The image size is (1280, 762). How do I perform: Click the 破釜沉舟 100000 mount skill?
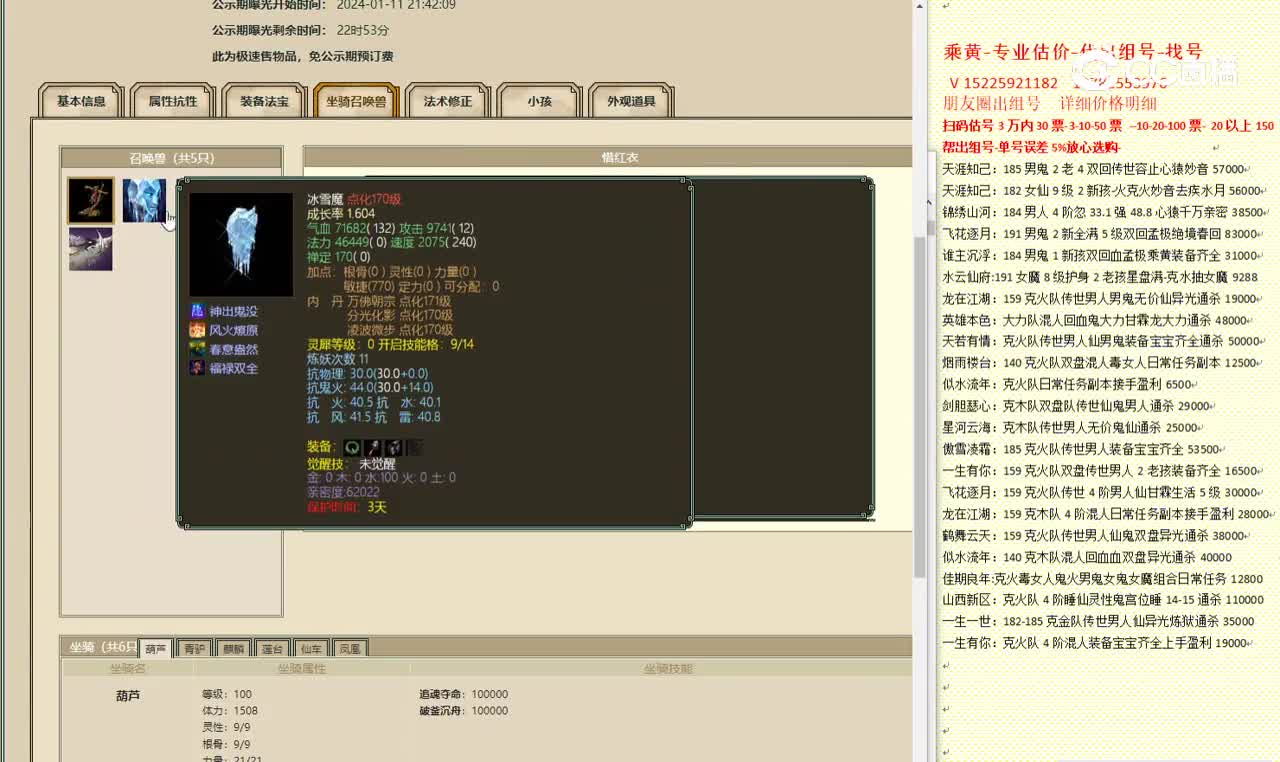464,711
